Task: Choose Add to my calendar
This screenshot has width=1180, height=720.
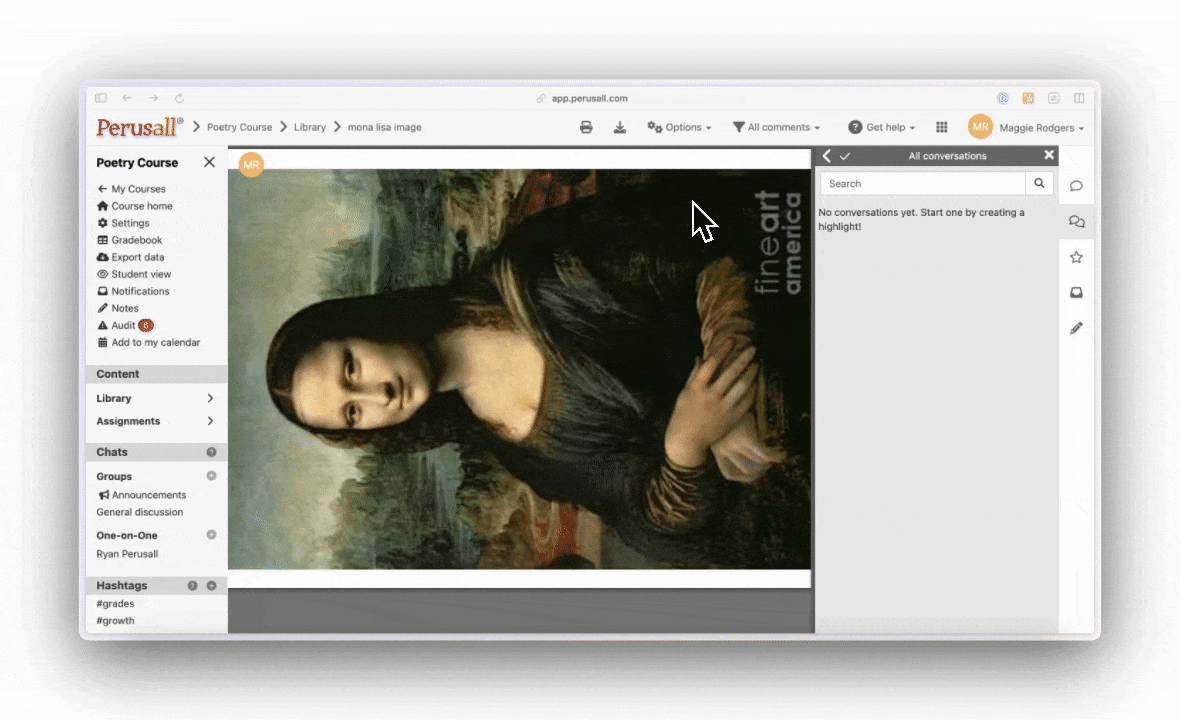Action: point(148,342)
